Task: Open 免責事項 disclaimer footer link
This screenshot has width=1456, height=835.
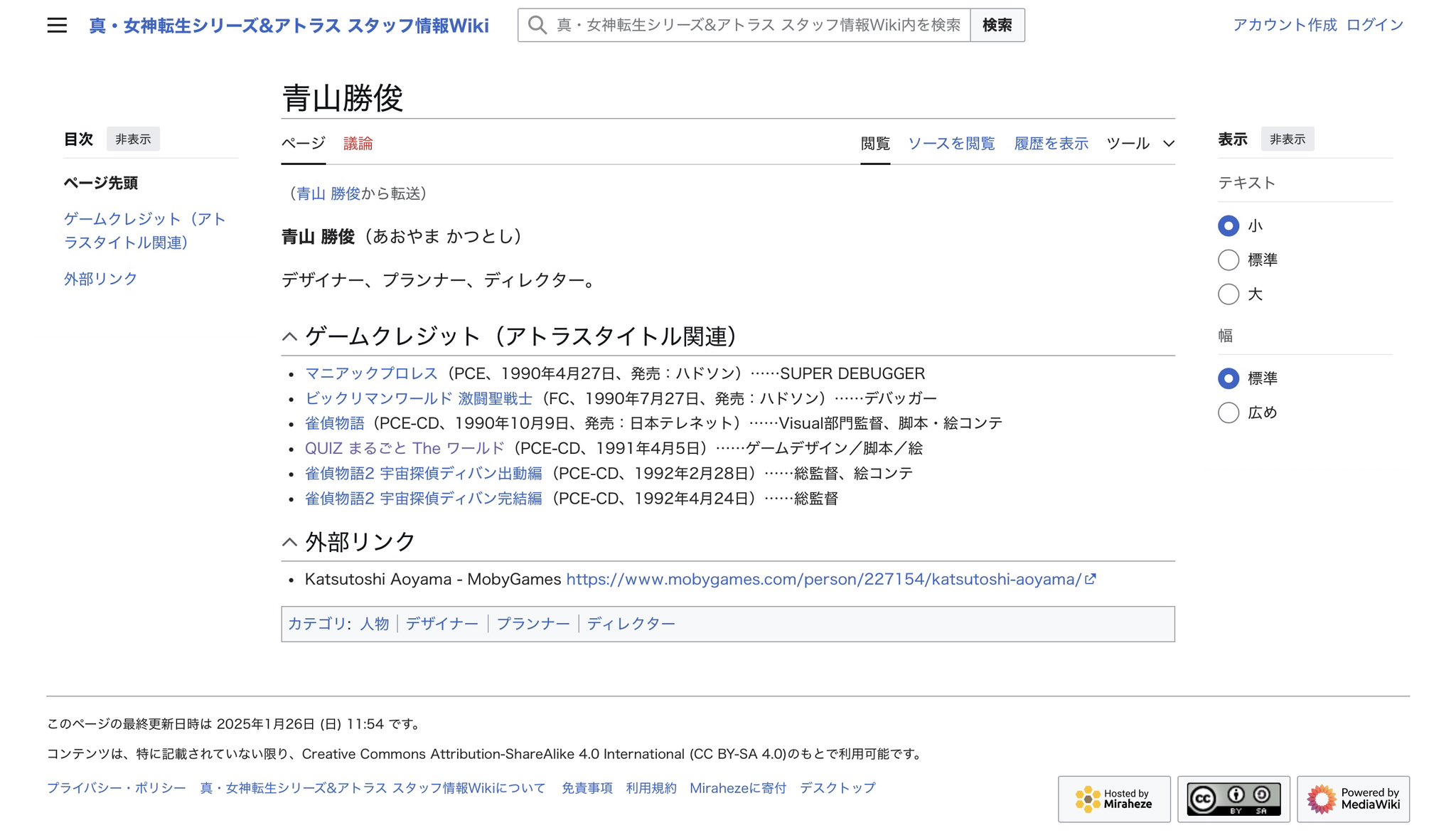Action: click(587, 788)
